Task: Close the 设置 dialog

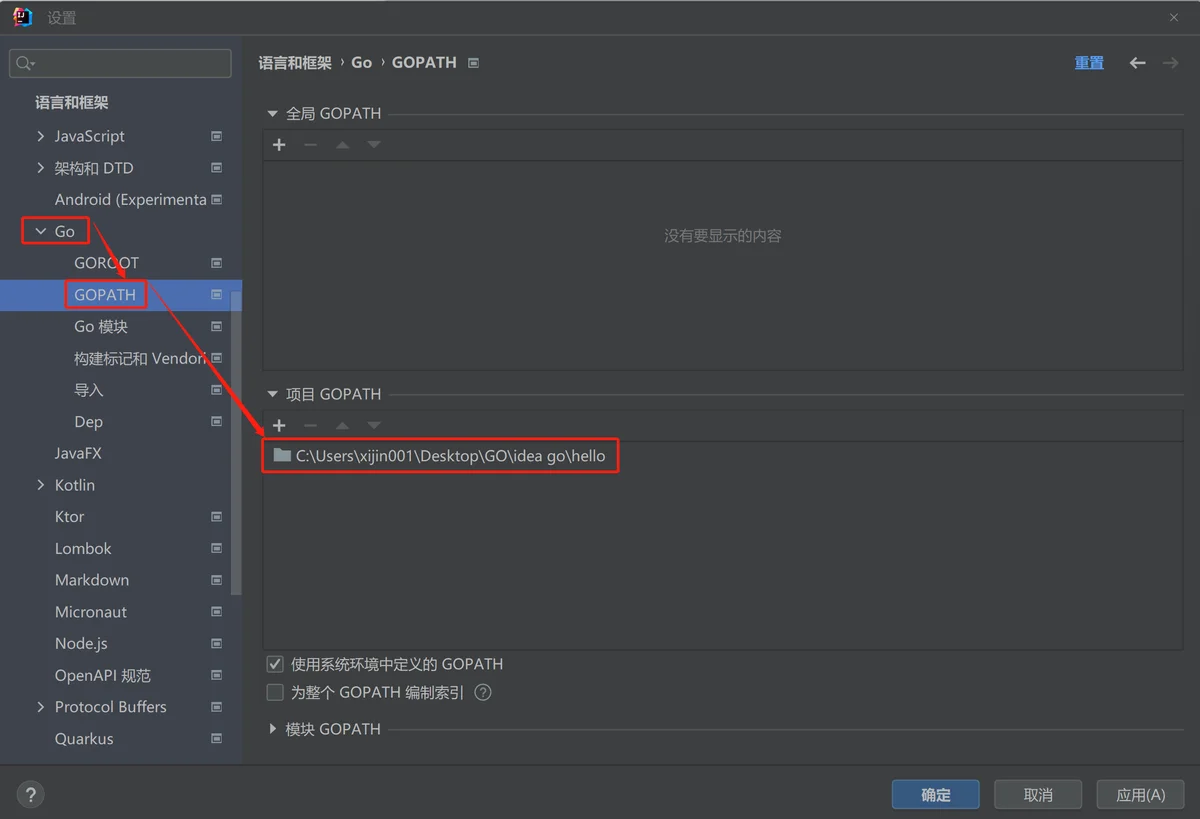Action: 1173,18
